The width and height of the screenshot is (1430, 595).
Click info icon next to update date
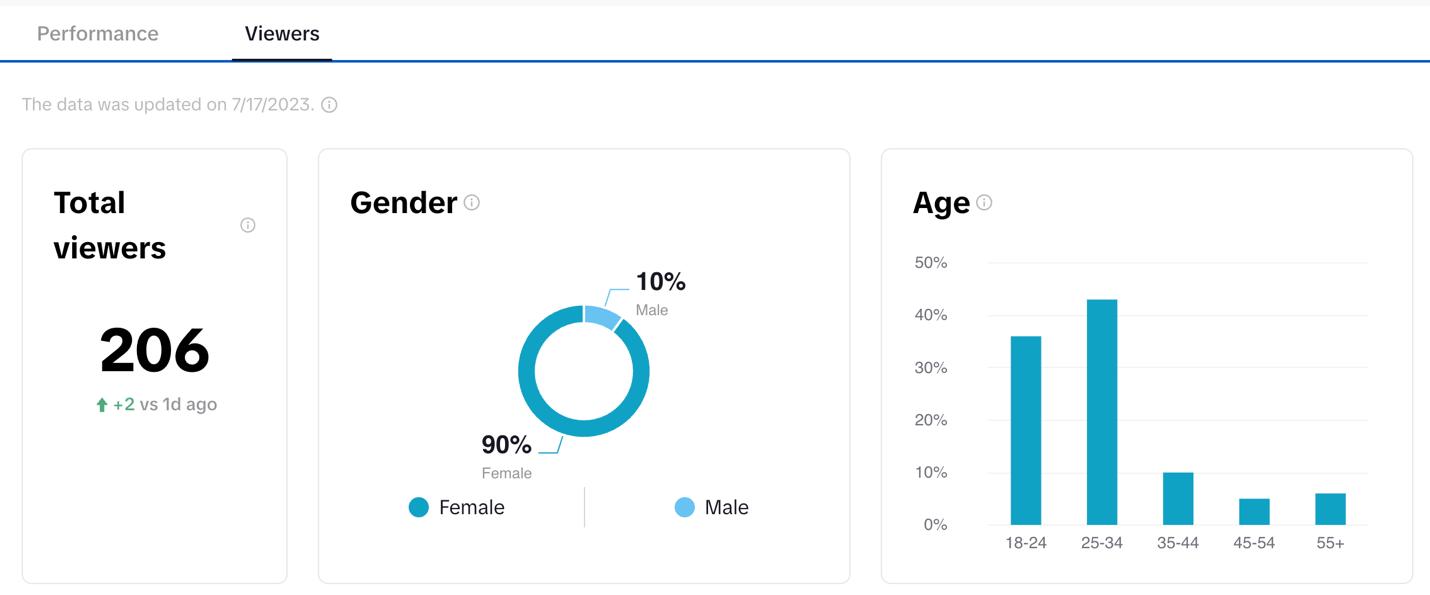[x=329, y=105]
